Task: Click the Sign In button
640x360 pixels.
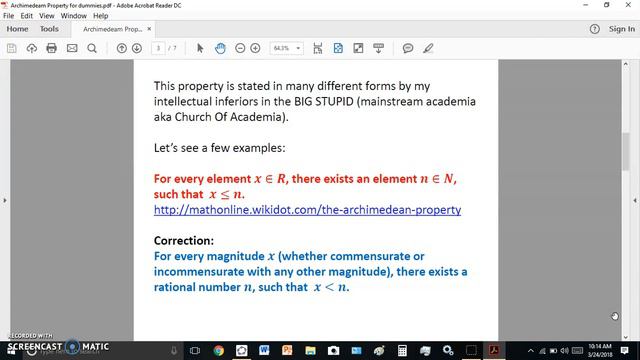Action: pos(622,29)
